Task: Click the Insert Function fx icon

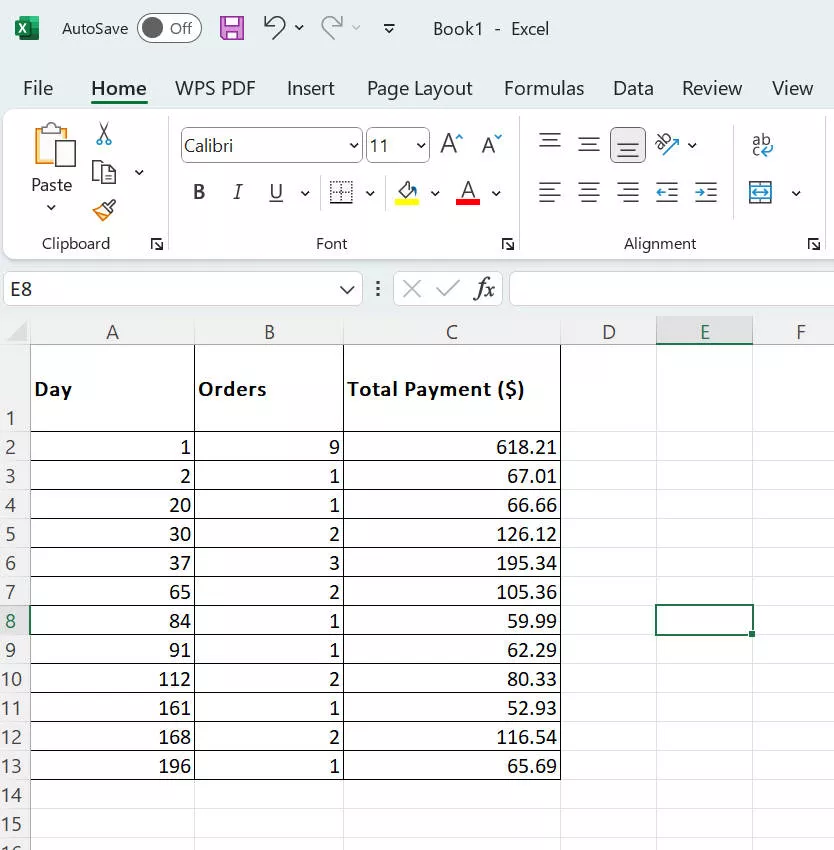Action: pos(484,290)
